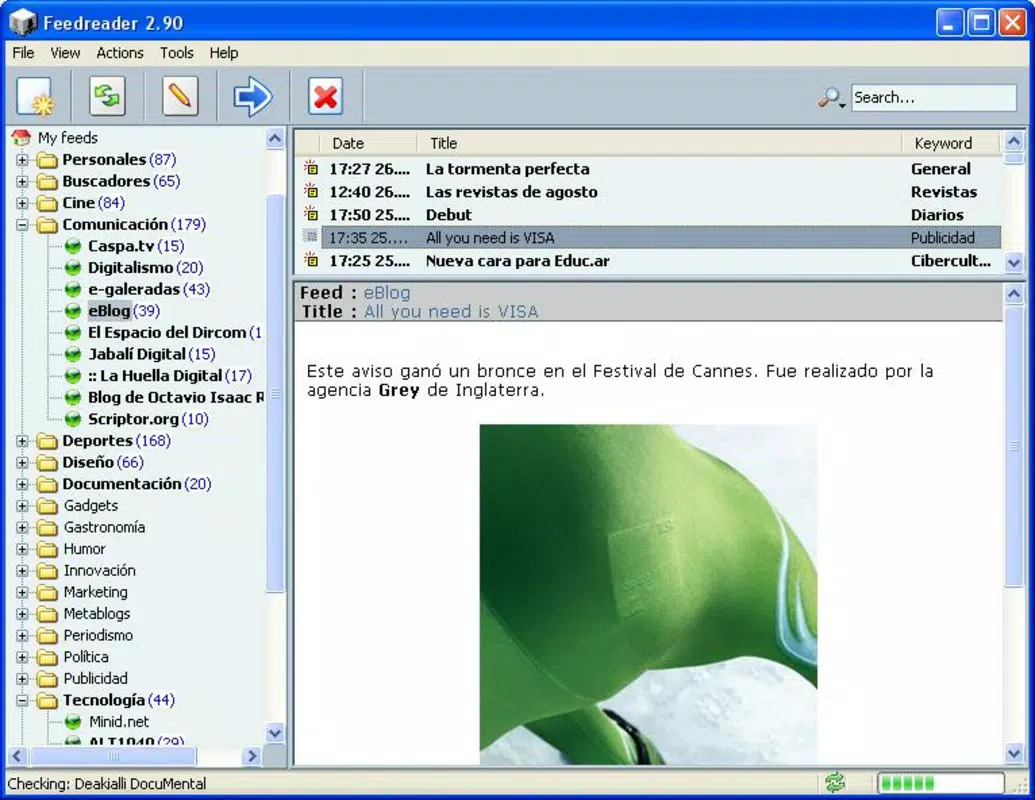
Task: Open the Actions menu
Action: pyautogui.click(x=119, y=53)
